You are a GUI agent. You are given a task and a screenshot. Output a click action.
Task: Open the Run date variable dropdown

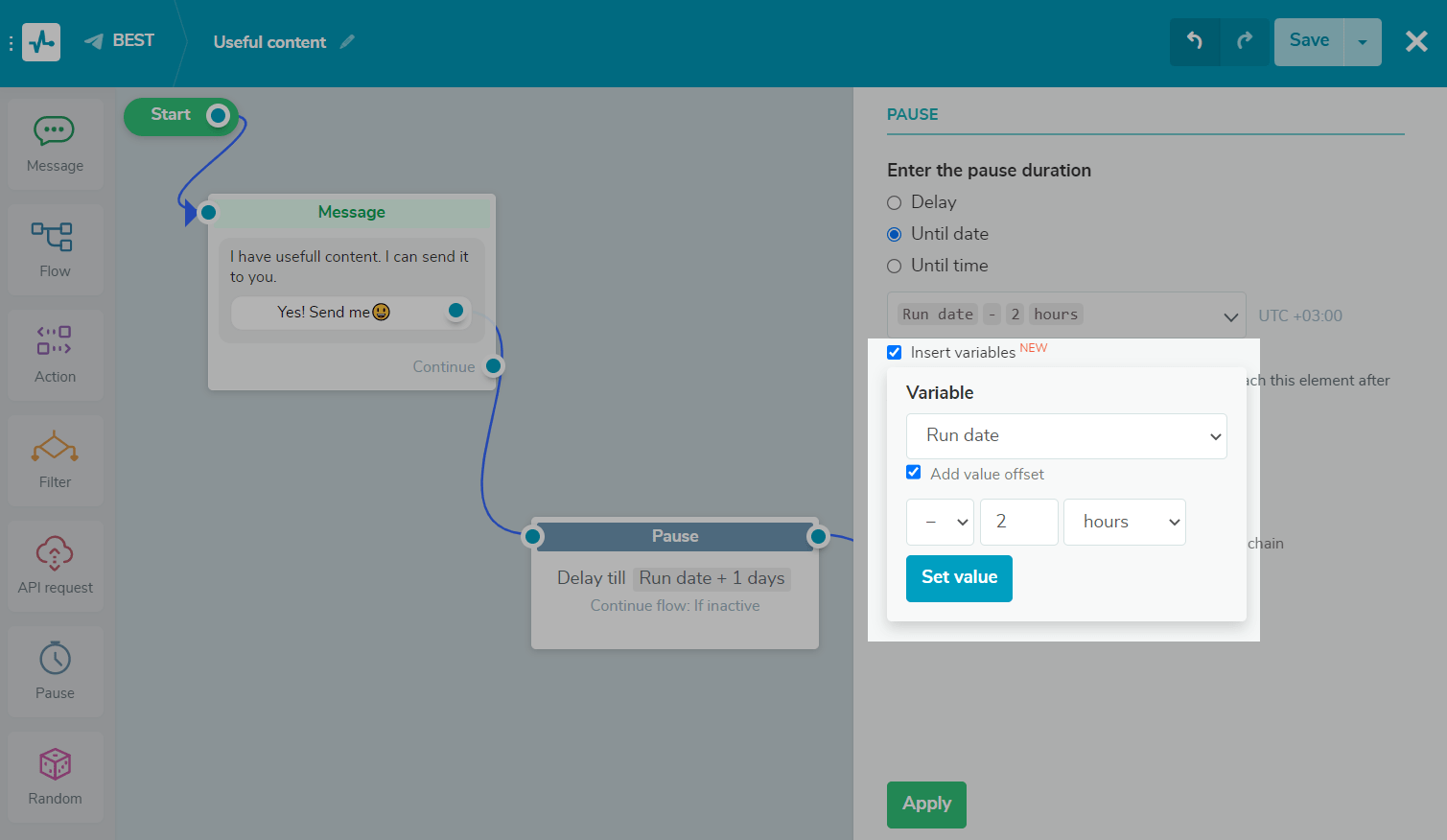(1065, 436)
